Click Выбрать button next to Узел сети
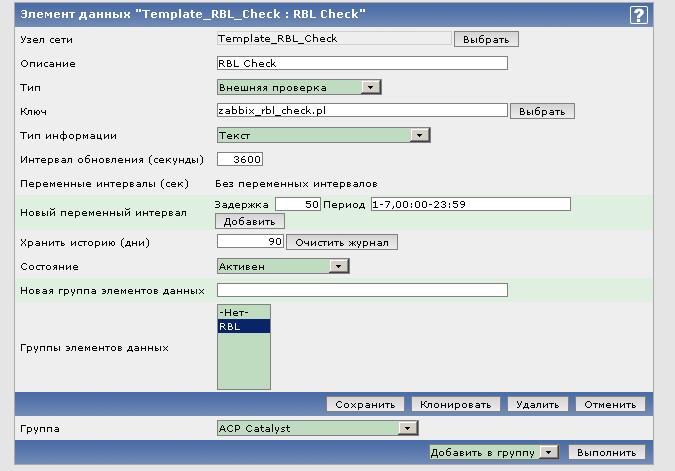This screenshot has height=471, width=675. click(x=486, y=39)
